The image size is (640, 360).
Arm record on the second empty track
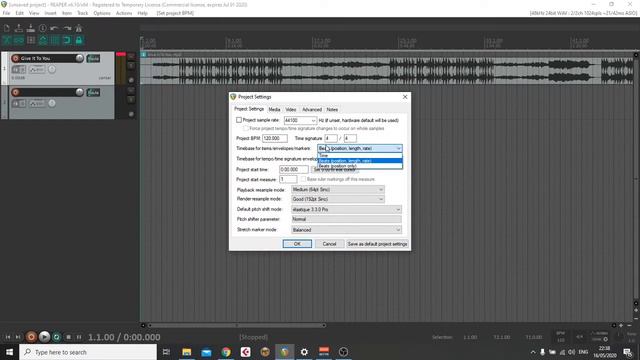(16, 92)
